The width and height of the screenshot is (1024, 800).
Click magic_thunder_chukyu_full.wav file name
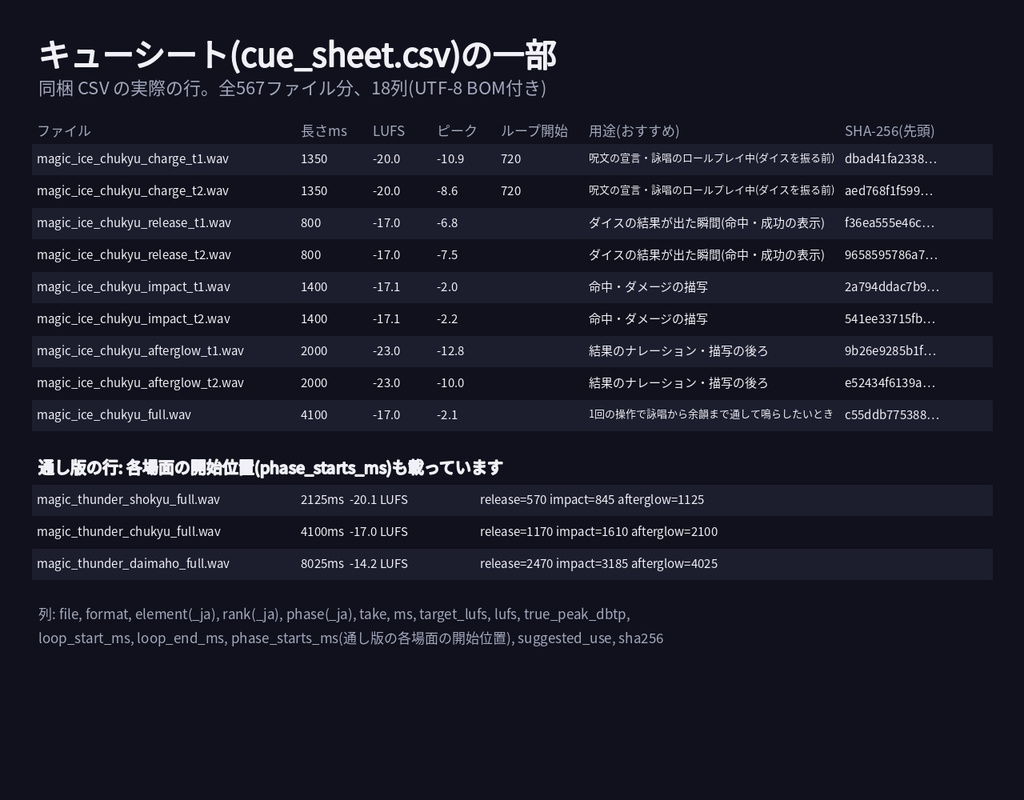click(129, 532)
